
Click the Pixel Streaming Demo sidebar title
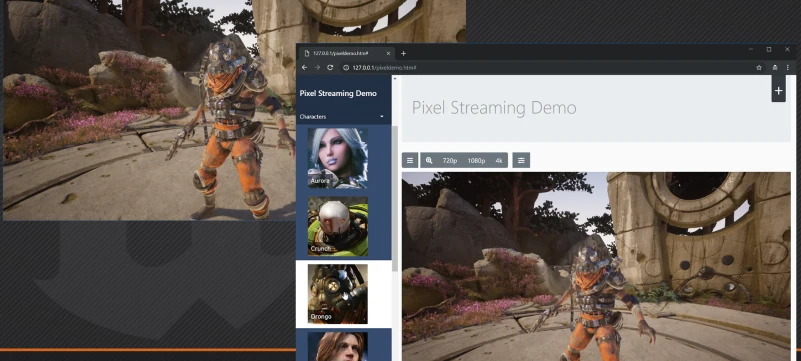pos(338,93)
